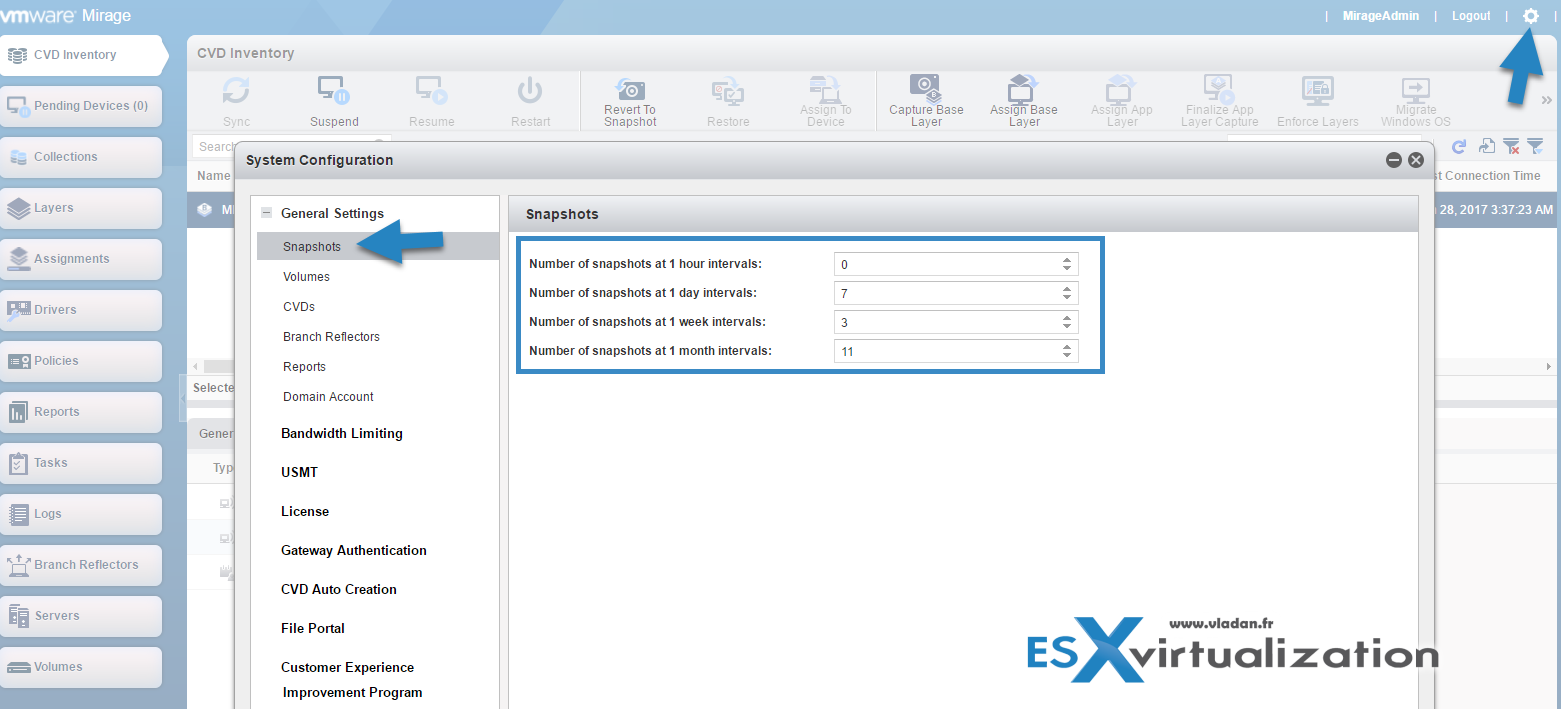Open Bandwidth Limiting settings
Screen dimensions: 1561x709
click(342, 434)
